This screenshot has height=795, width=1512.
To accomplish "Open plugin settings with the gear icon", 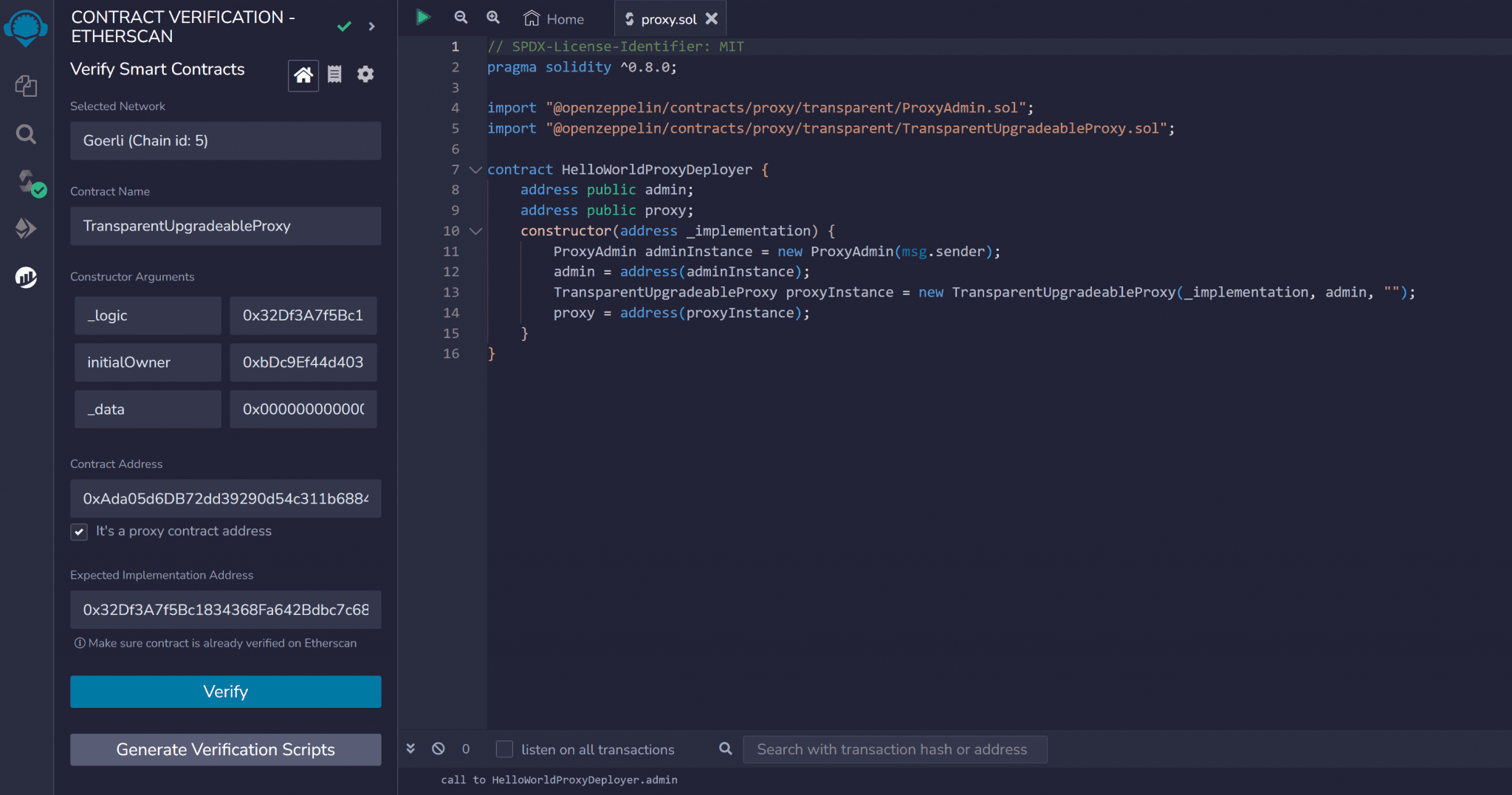I will 365,75.
